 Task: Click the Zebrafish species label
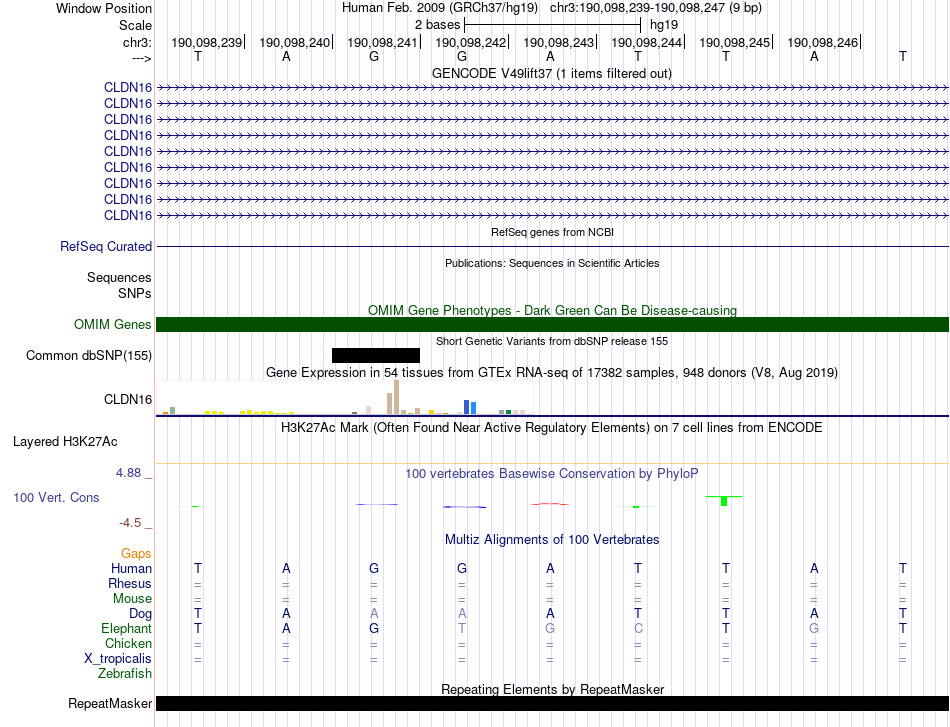point(125,673)
